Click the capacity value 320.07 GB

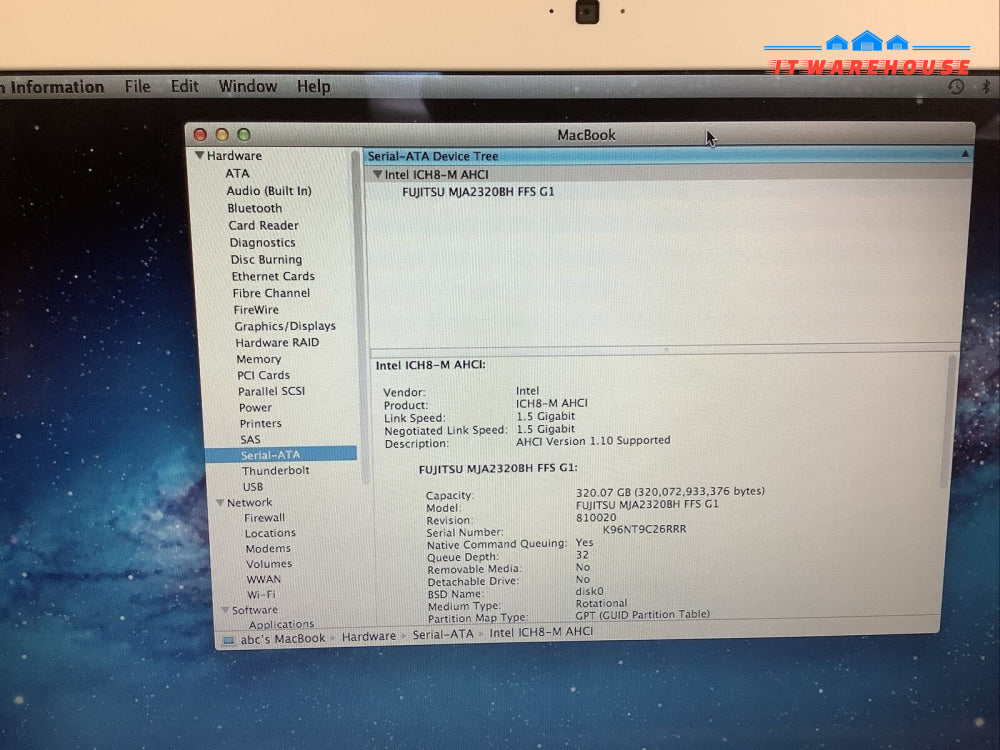(670, 492)
